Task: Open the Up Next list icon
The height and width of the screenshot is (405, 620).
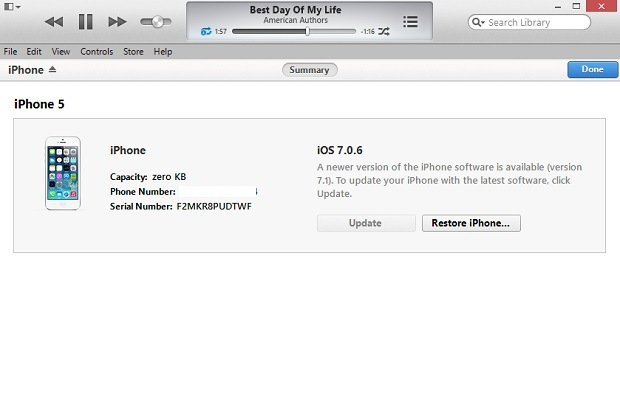Action: click(x=410, y=22)
